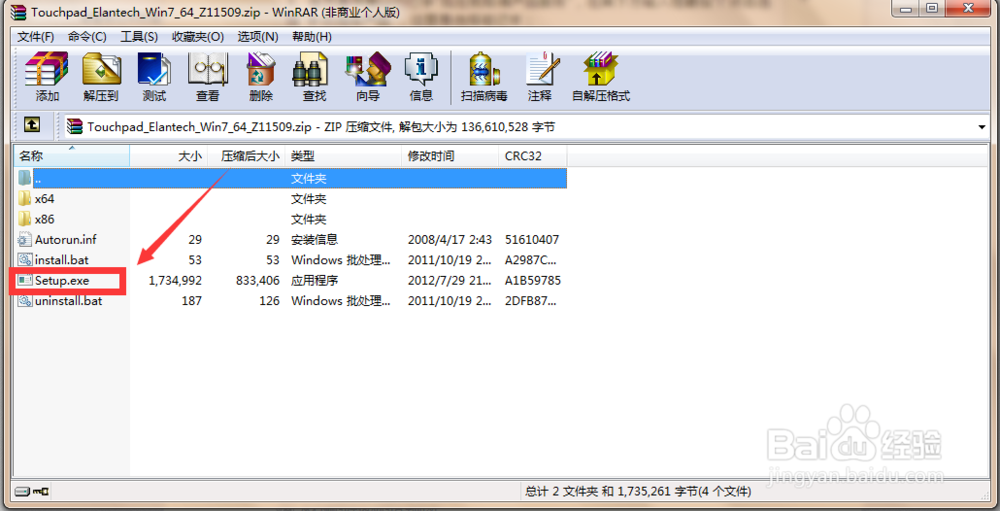Click the uninstall.bat file icon
Screen dimensions: 1000x511
pyautogui.click(x=25, y=301)
